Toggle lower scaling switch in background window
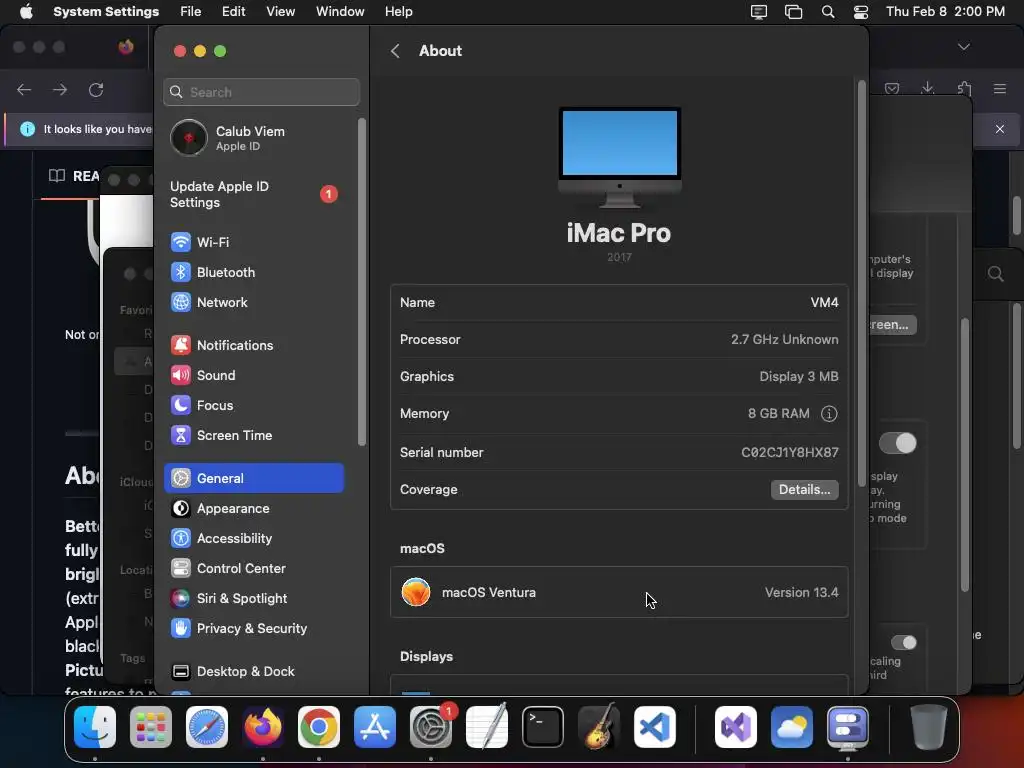This screenshot has height=768, width=1024. coord(904,643)
